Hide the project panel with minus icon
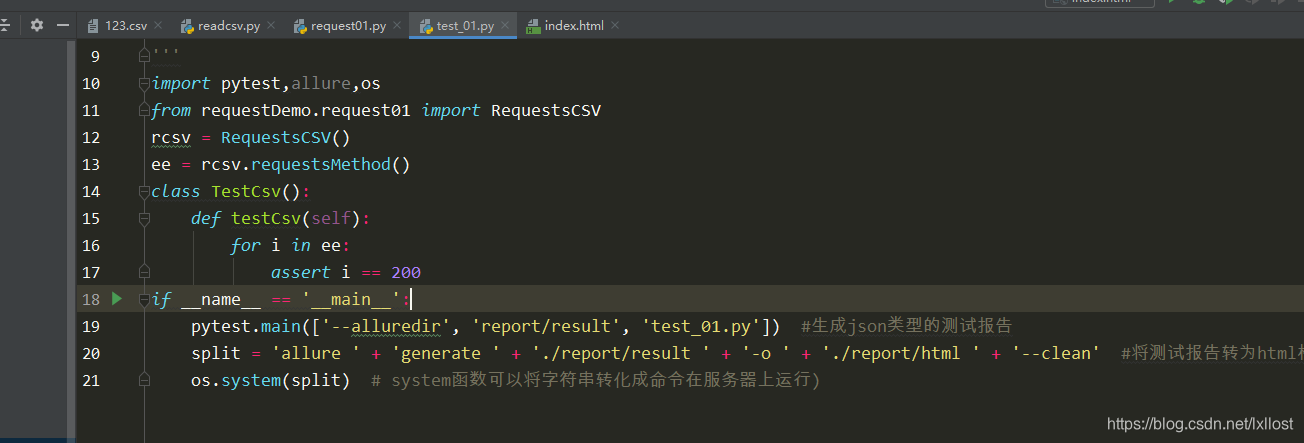The height and width of the screenshot is (443, 1304). point(63,25)
